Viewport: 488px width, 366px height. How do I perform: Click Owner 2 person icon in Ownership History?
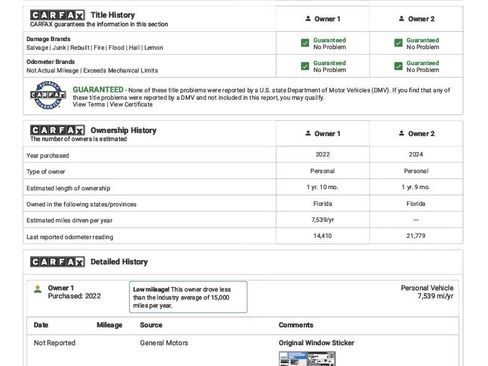tap(401, 133)
